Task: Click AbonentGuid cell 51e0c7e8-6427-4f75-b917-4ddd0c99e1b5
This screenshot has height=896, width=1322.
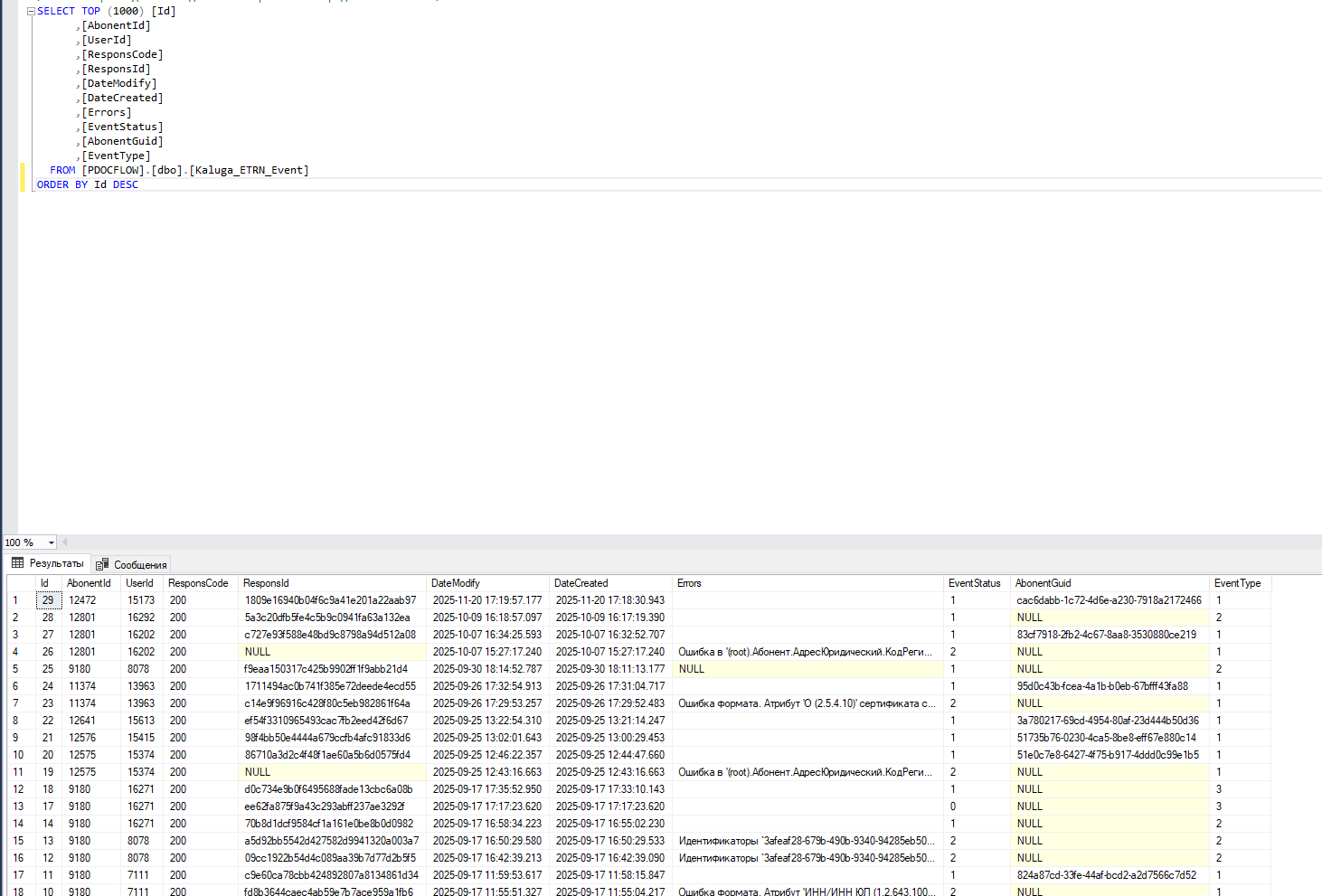Action: (1110, 755)
